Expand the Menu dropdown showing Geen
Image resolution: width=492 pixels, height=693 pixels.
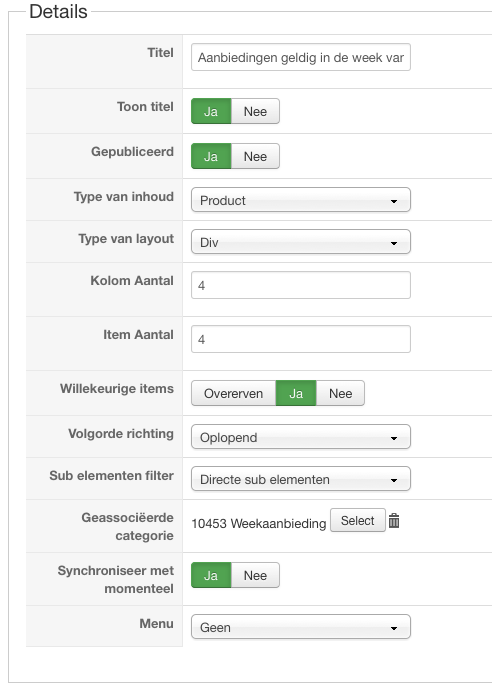(301, 627)
